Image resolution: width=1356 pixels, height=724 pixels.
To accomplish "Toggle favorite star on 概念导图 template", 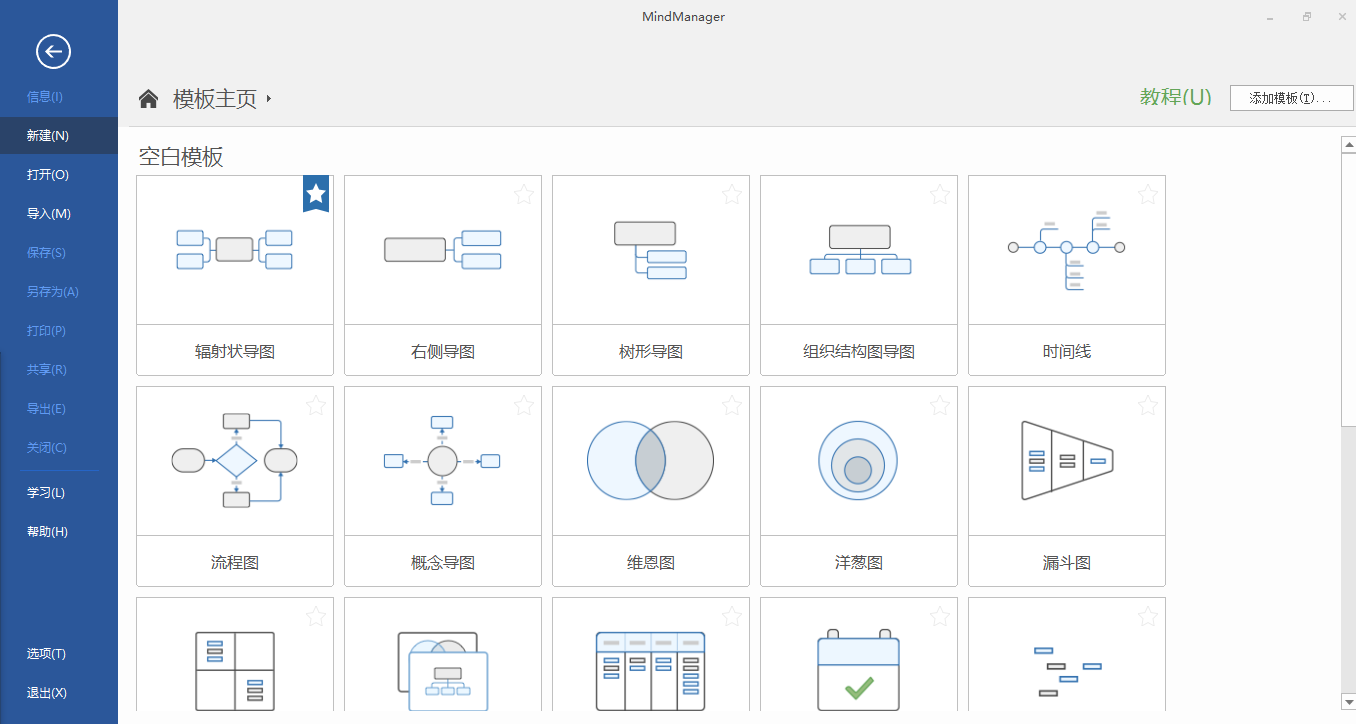I will 524,405.
